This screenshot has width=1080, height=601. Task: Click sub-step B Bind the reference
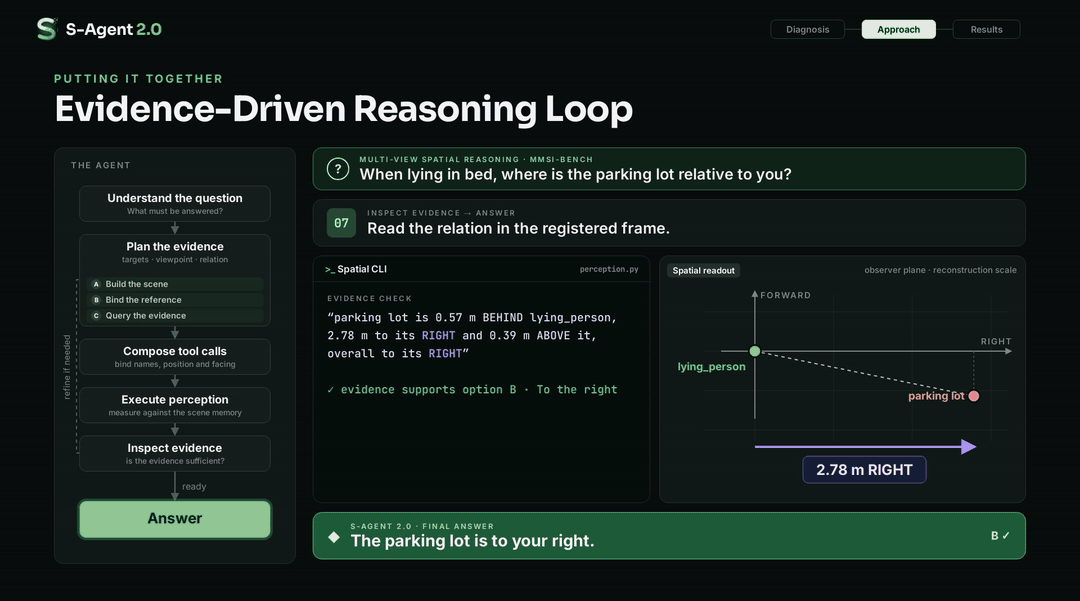(x=175, y=299)
